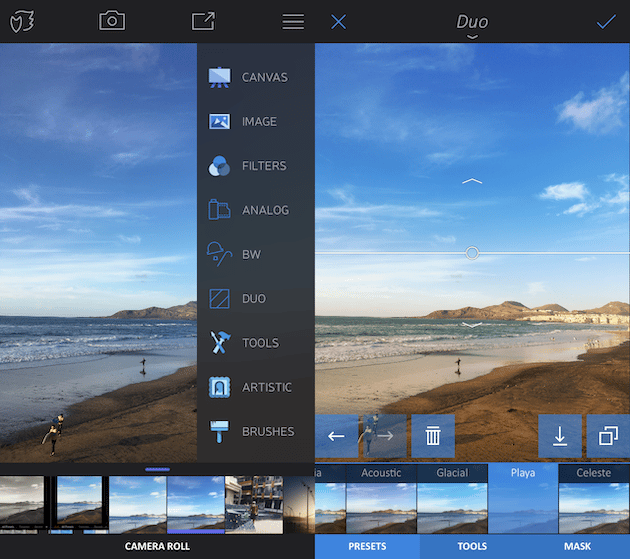Open the ARTISTIC menu entry
This screenshot has height=559, width=630.
pos(267,387)
